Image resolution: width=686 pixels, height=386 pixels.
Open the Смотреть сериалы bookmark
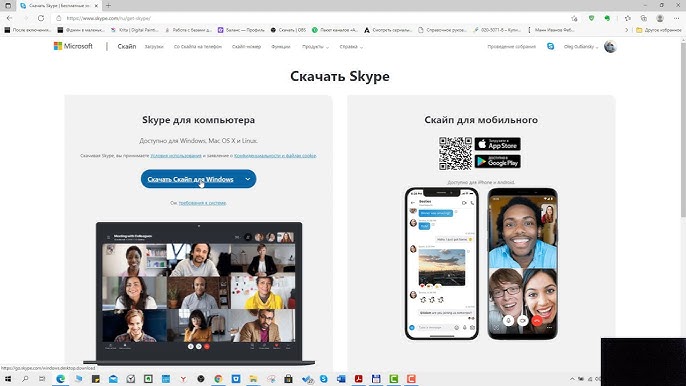[388, 30]
